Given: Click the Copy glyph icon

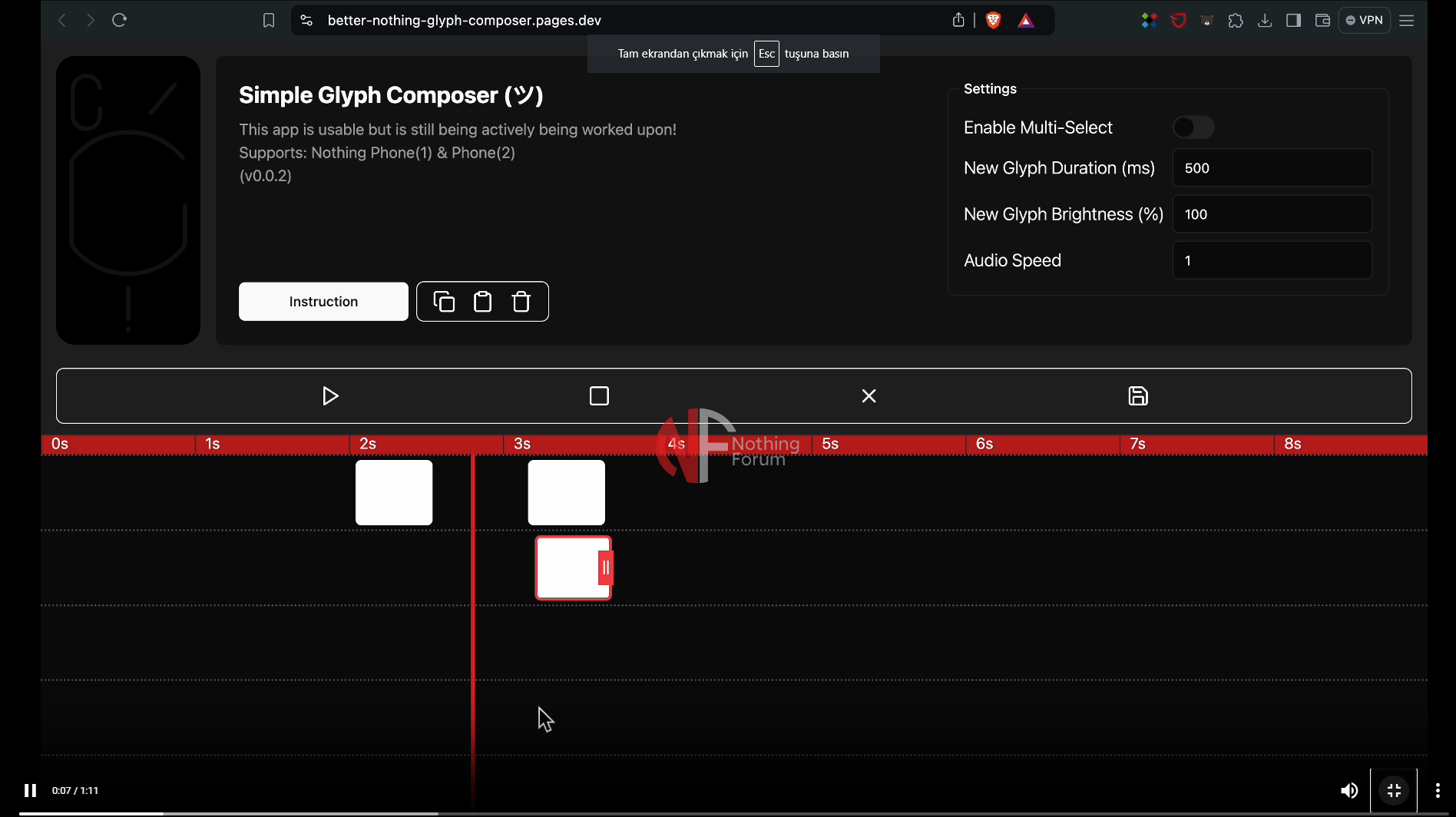Looking at the screenshot, I should coord(444,302).
